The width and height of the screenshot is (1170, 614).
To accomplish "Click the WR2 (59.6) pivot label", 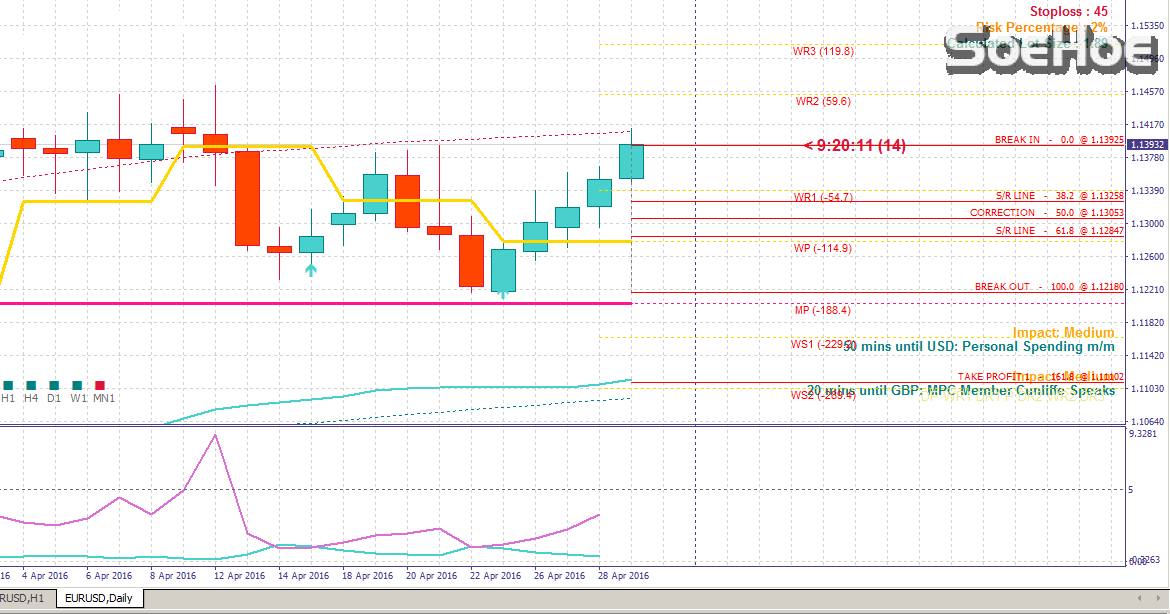I will tap(822, 101).
